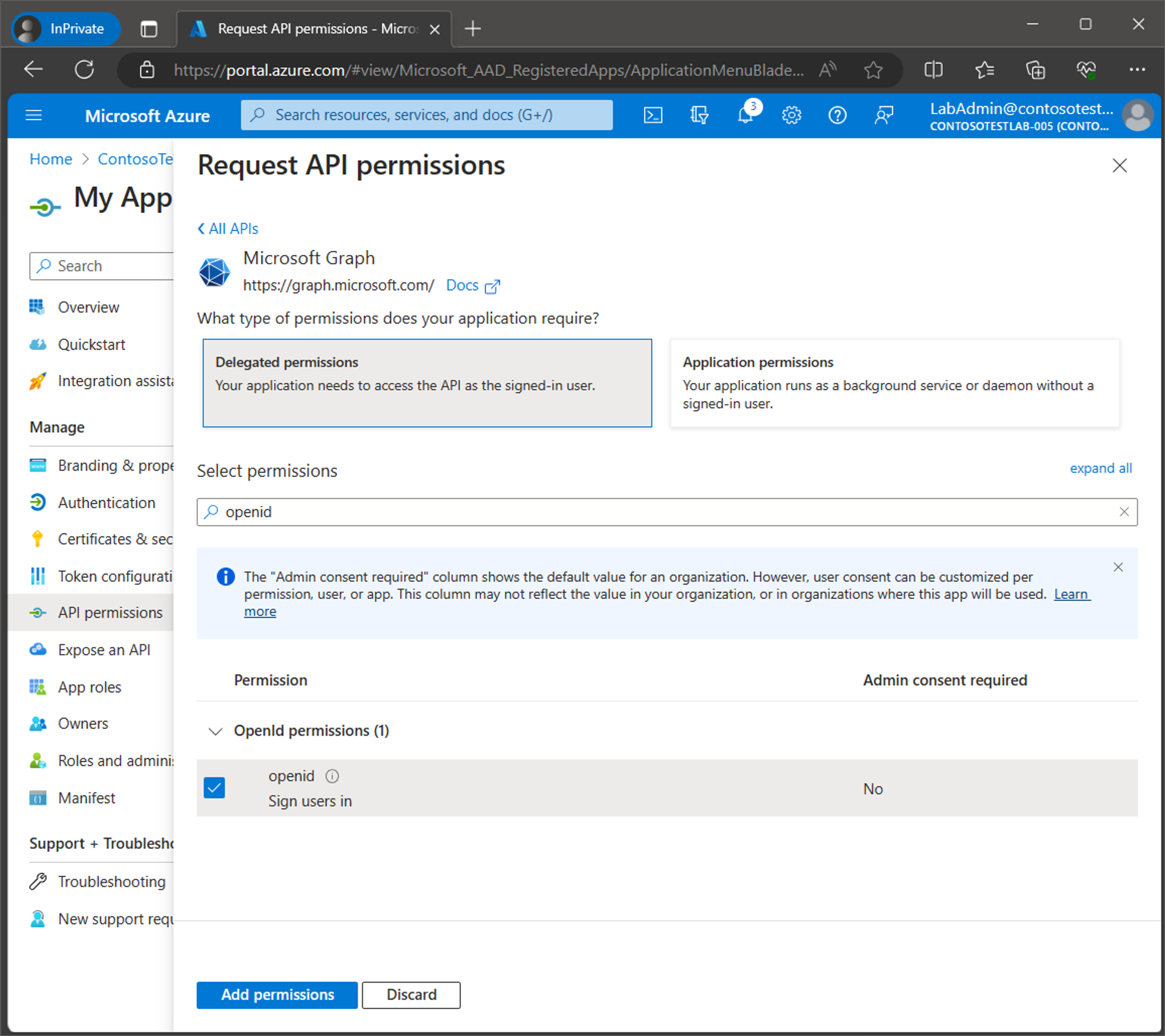Image resolution: width=1165 pixels, height=1036 pixels.
Task: Open the Azure portal hamburger menu
Action: coord(34,116)
